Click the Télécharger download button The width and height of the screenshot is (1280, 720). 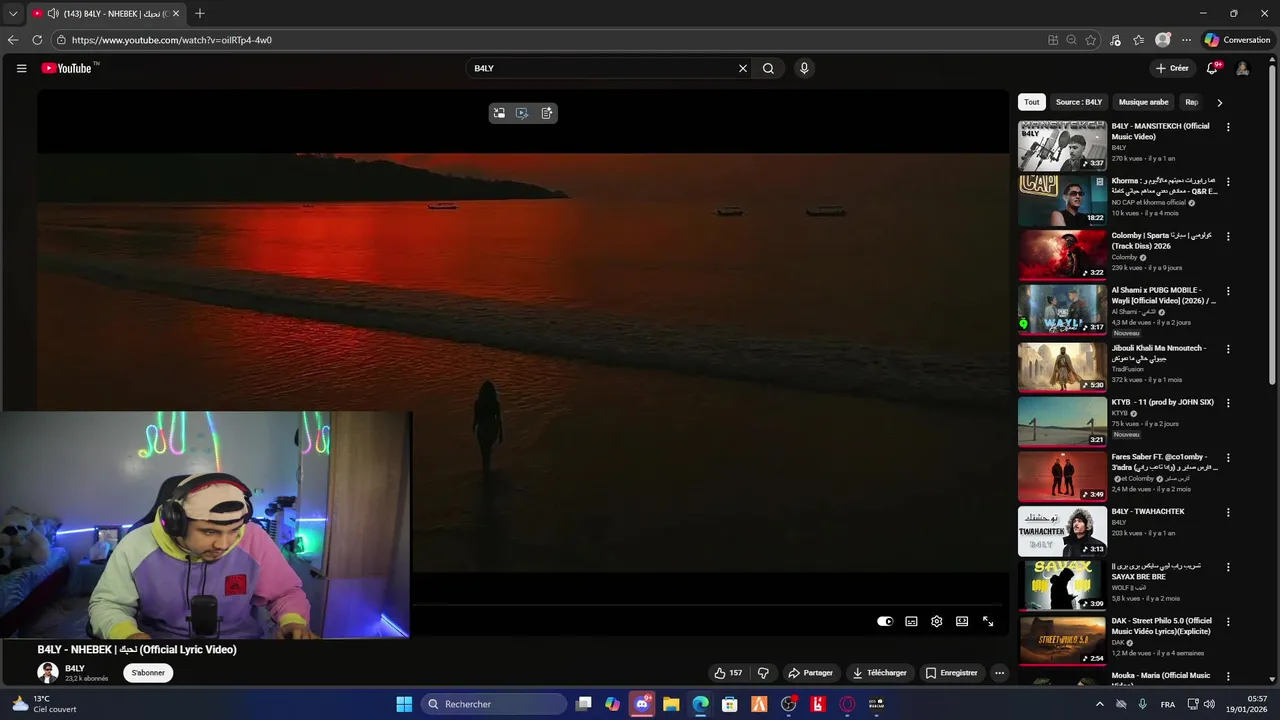point(880,673)
